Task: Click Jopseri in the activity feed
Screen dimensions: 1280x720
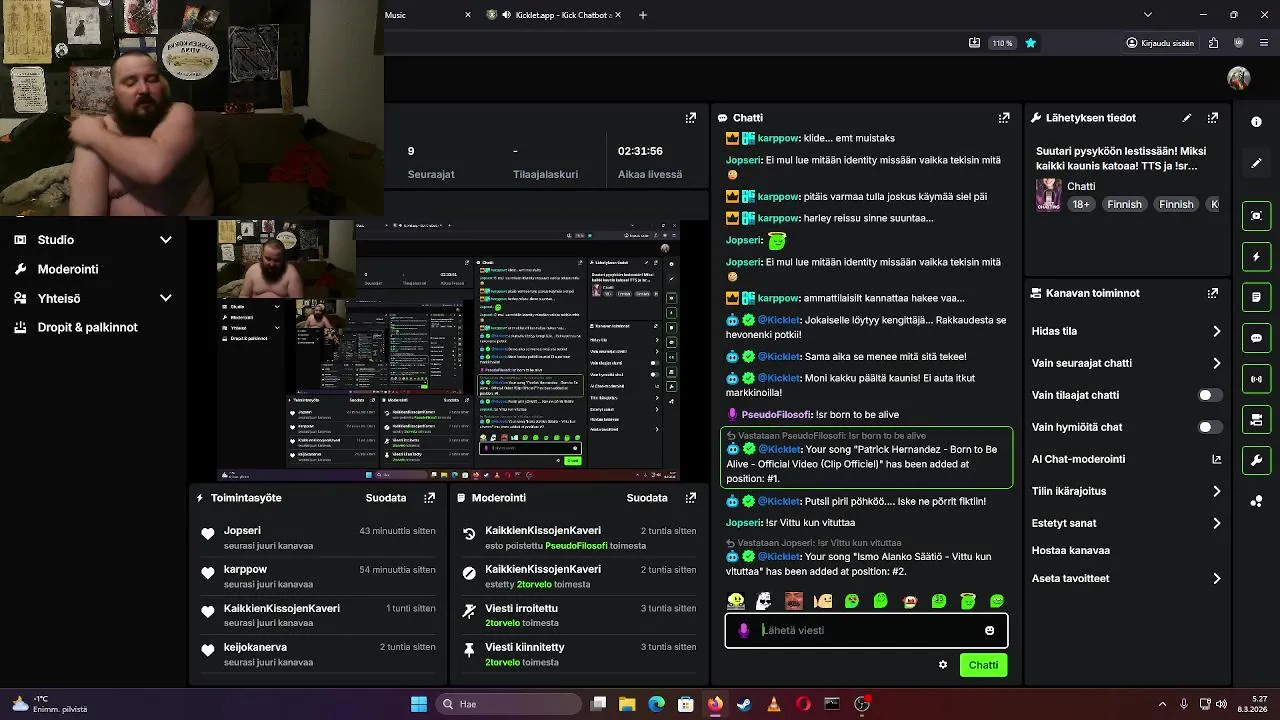Action: (x=242, y=530)
